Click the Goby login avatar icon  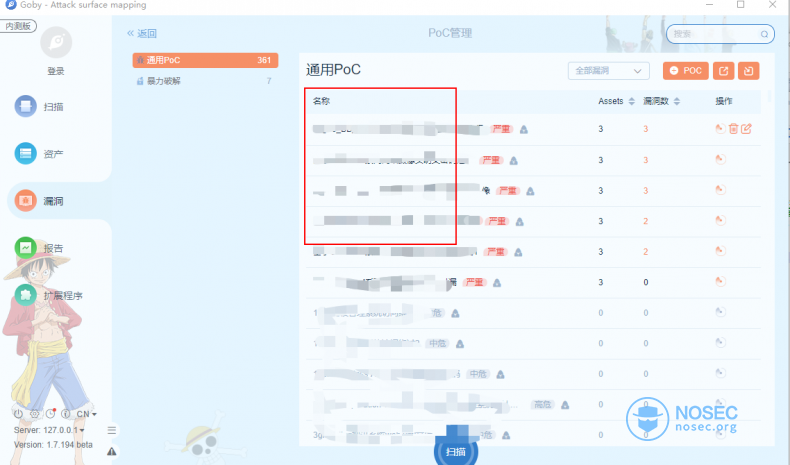tap(56, 42)
